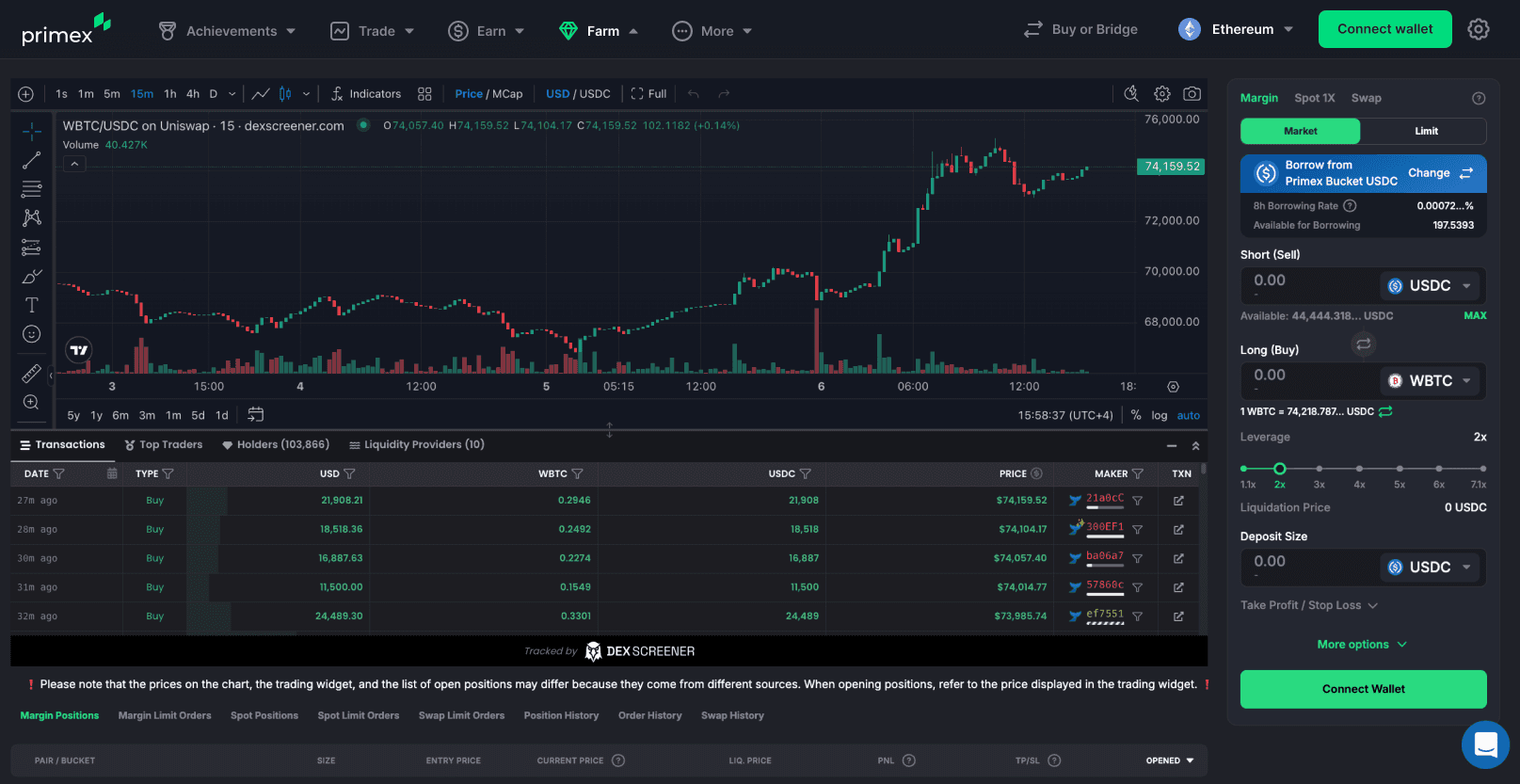Open the settings gear in top header
Viewport: 1520px width, 784px height.
coord(1479,29)
